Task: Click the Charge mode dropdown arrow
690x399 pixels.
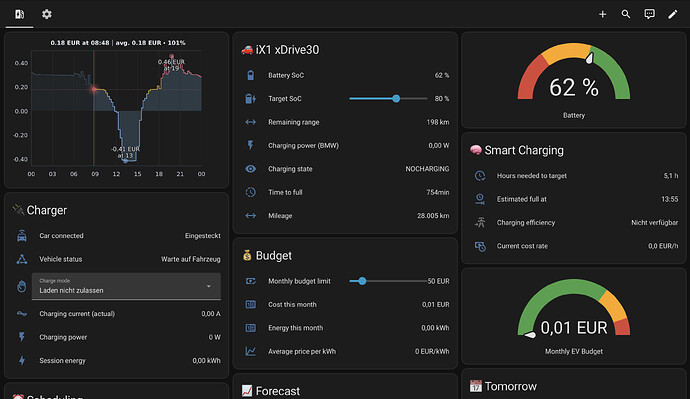Action: 209,286
